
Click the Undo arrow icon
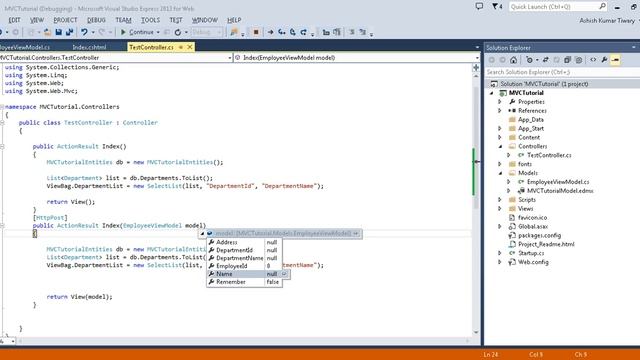(84, 32)
